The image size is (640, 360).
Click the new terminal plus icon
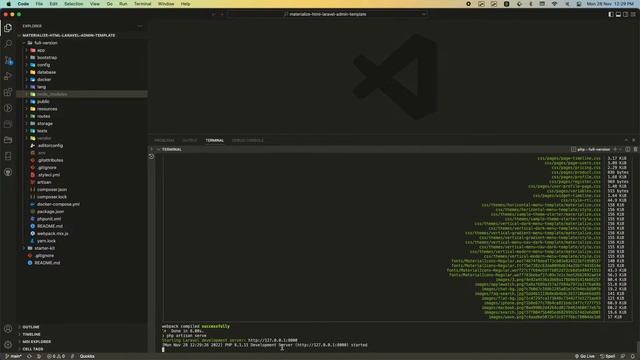[x=615, y=149]
